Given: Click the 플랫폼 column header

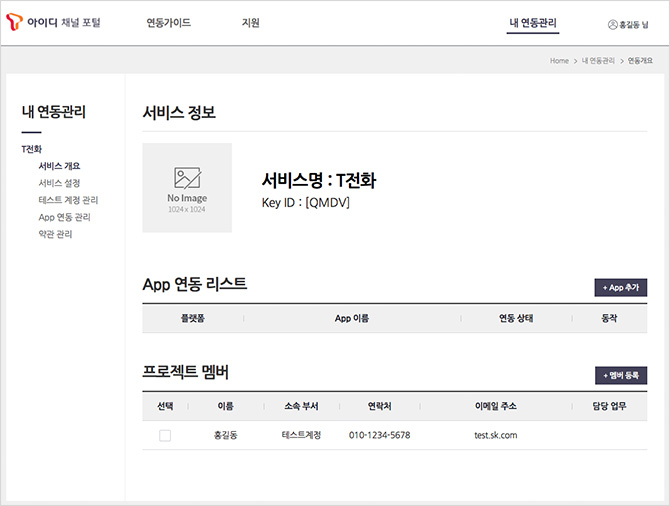Looking at the screenshot, I should tap(193, 318).
